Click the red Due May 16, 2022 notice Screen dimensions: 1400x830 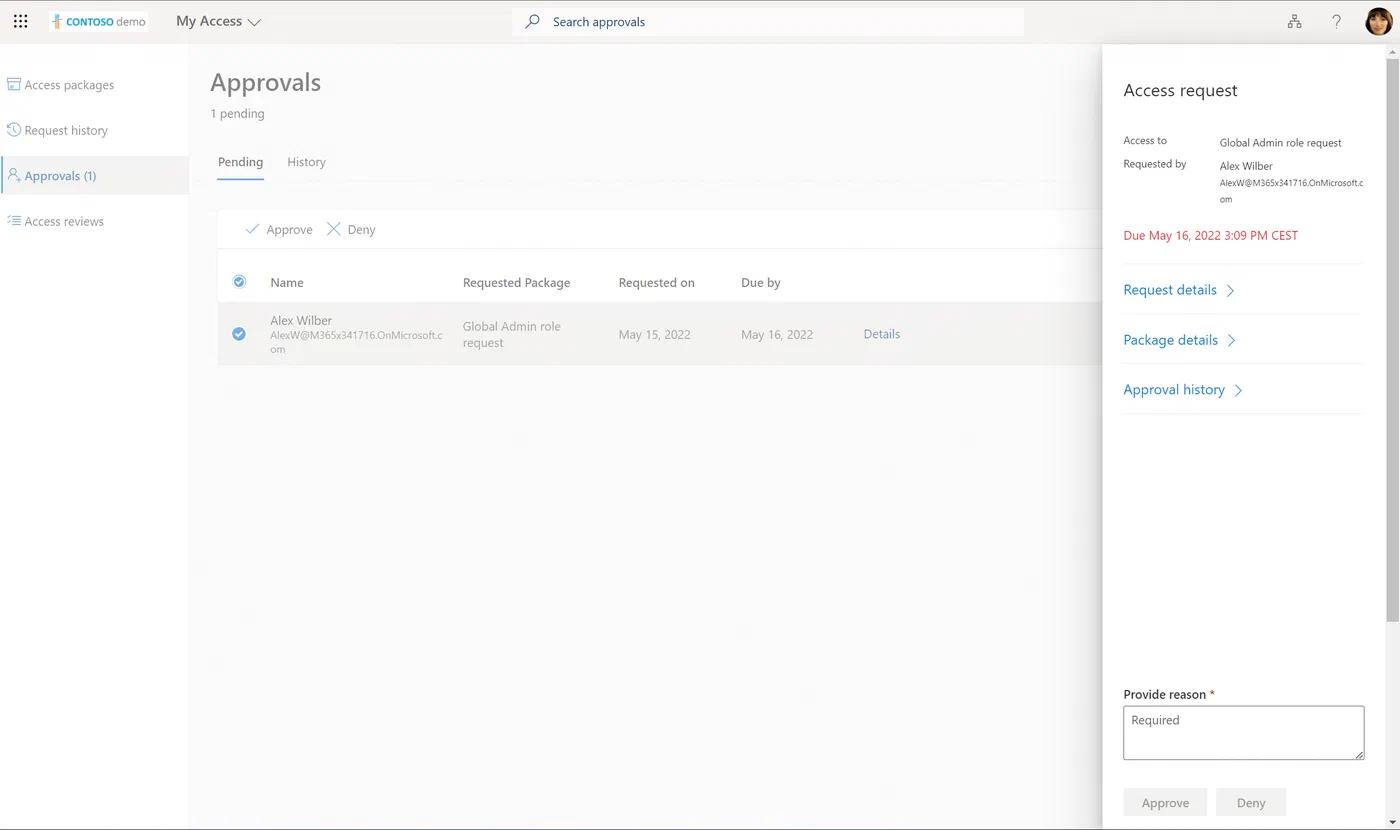point(1210,236)
